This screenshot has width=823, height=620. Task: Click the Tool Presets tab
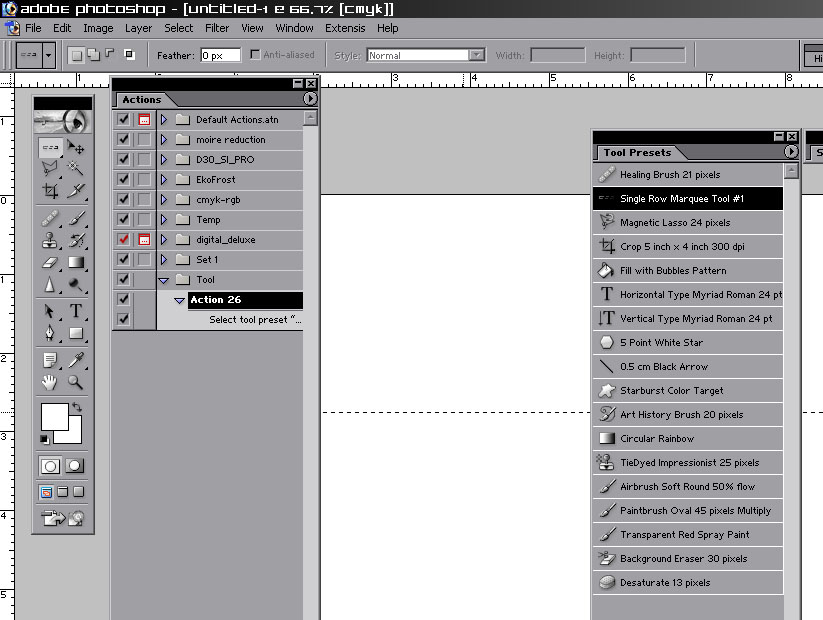(638, 153)
